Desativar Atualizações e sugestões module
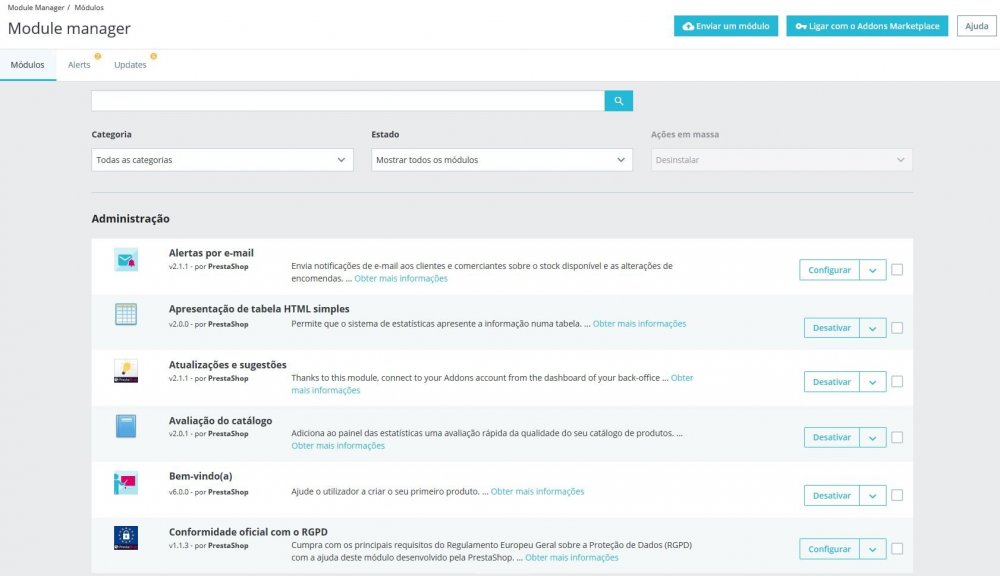Screen dimensions: 1000x576 coord(832,381)
